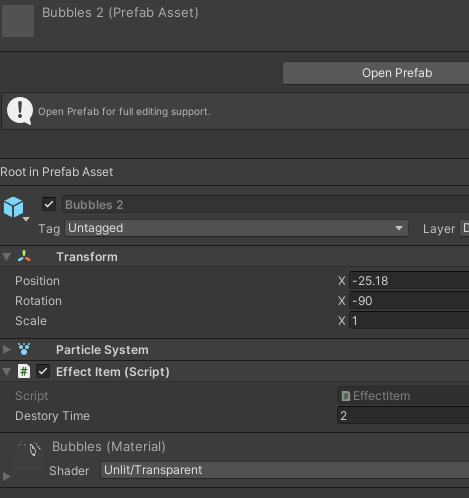Click the Position X axis label

342,281
